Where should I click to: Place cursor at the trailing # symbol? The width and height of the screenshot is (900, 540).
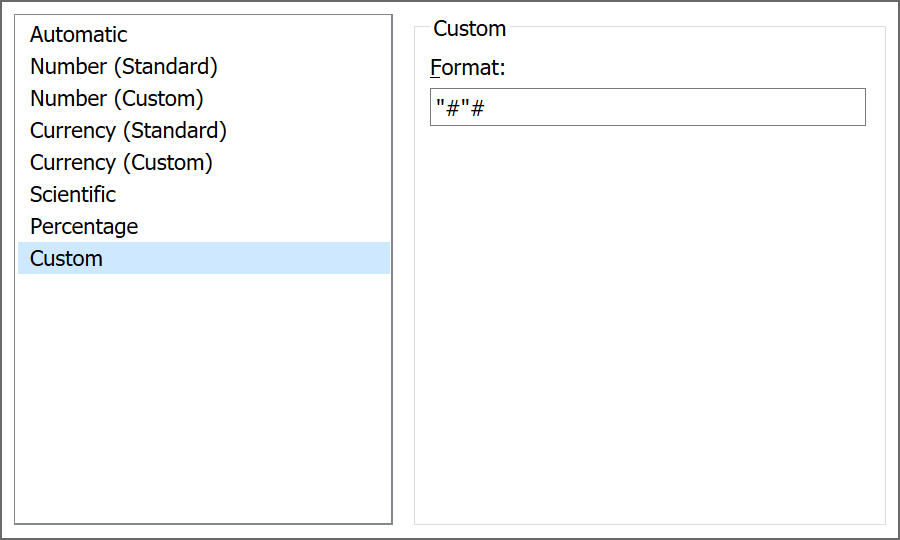(478, 108)
